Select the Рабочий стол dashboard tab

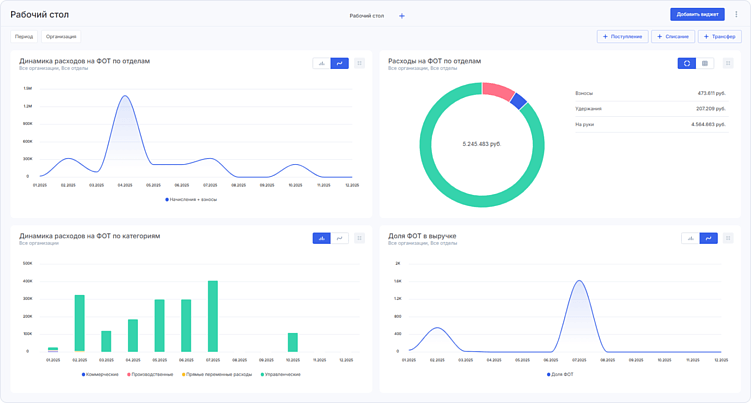coord(366,16)
